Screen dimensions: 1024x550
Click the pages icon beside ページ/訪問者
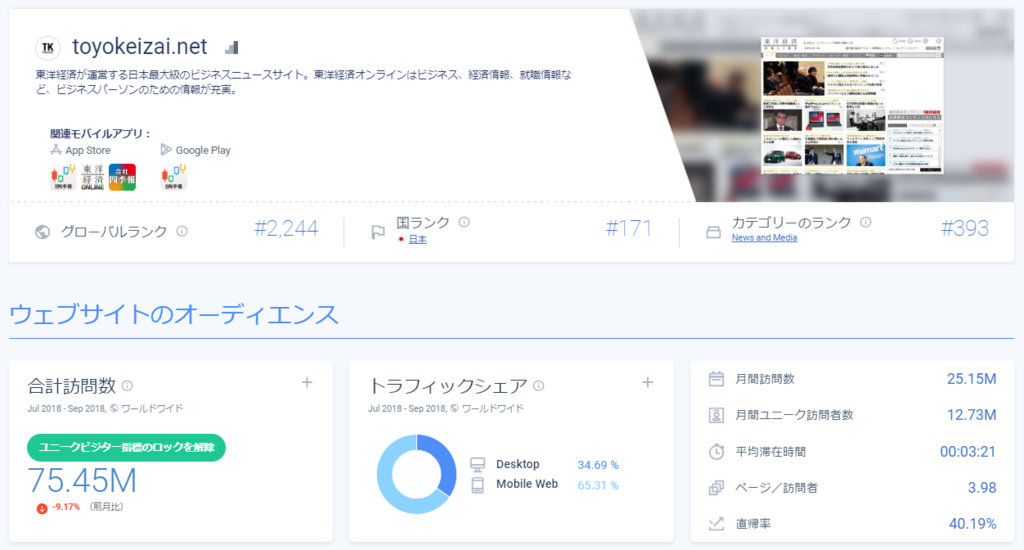tap(716, 487)
